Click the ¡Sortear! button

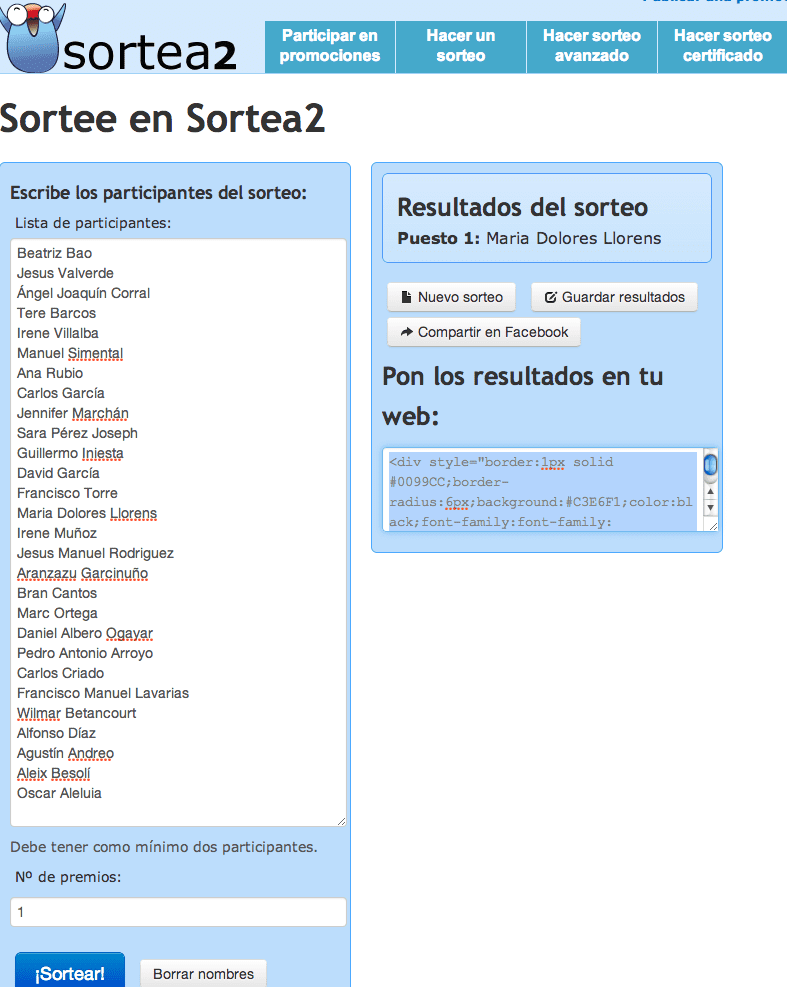point(70,970)
